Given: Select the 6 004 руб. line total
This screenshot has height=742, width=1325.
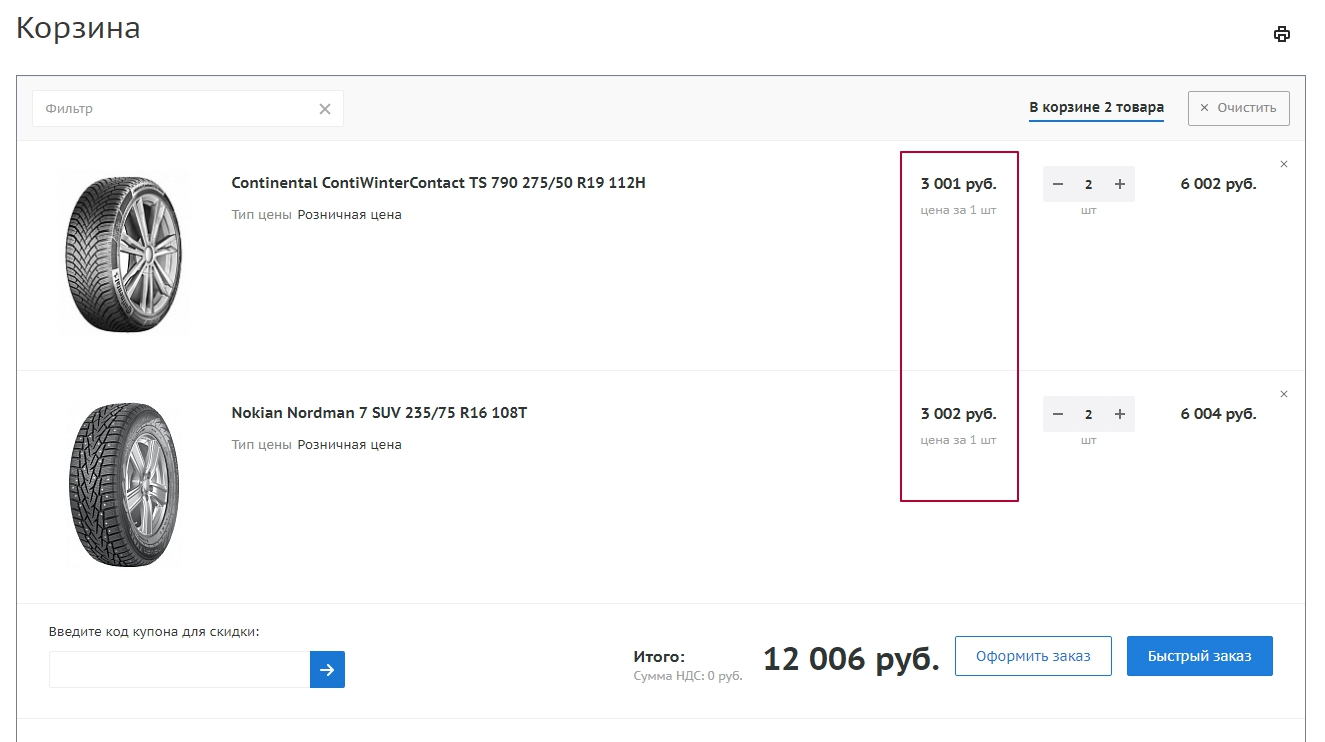Looking at the screenshot, I should [1218, 414].
